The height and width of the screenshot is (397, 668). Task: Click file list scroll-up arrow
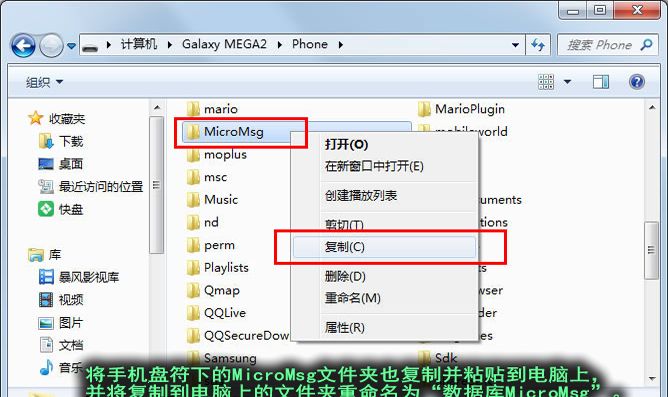(652, 108)
